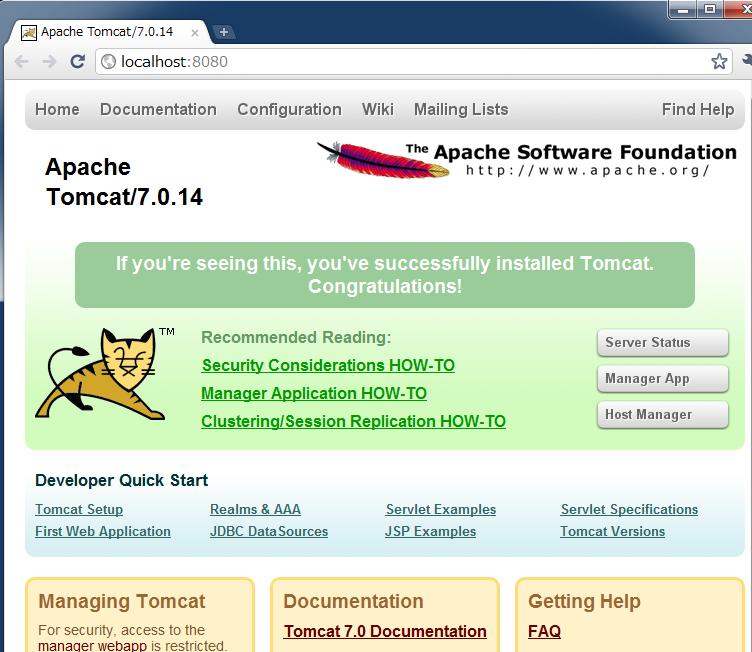Open the JSP Examples link
The width and height of the screenshot is (752, 652).
coord(430,532)
